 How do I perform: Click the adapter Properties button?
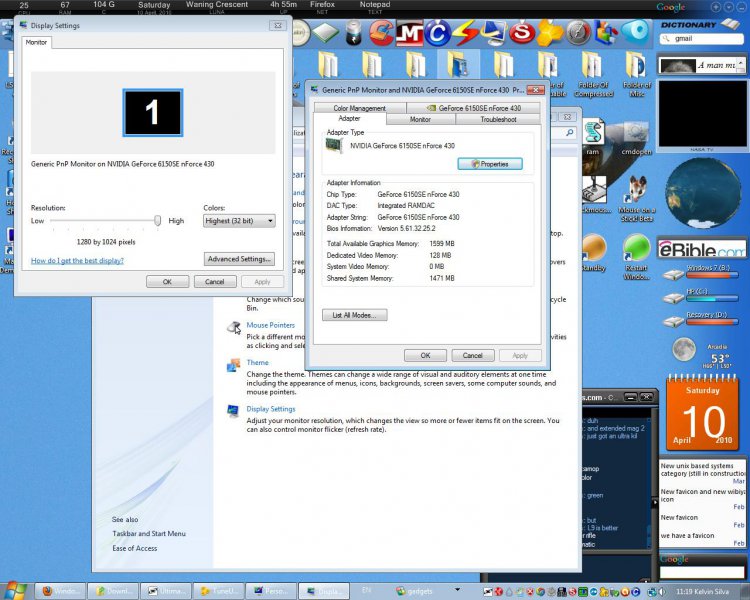pos(490,164)
